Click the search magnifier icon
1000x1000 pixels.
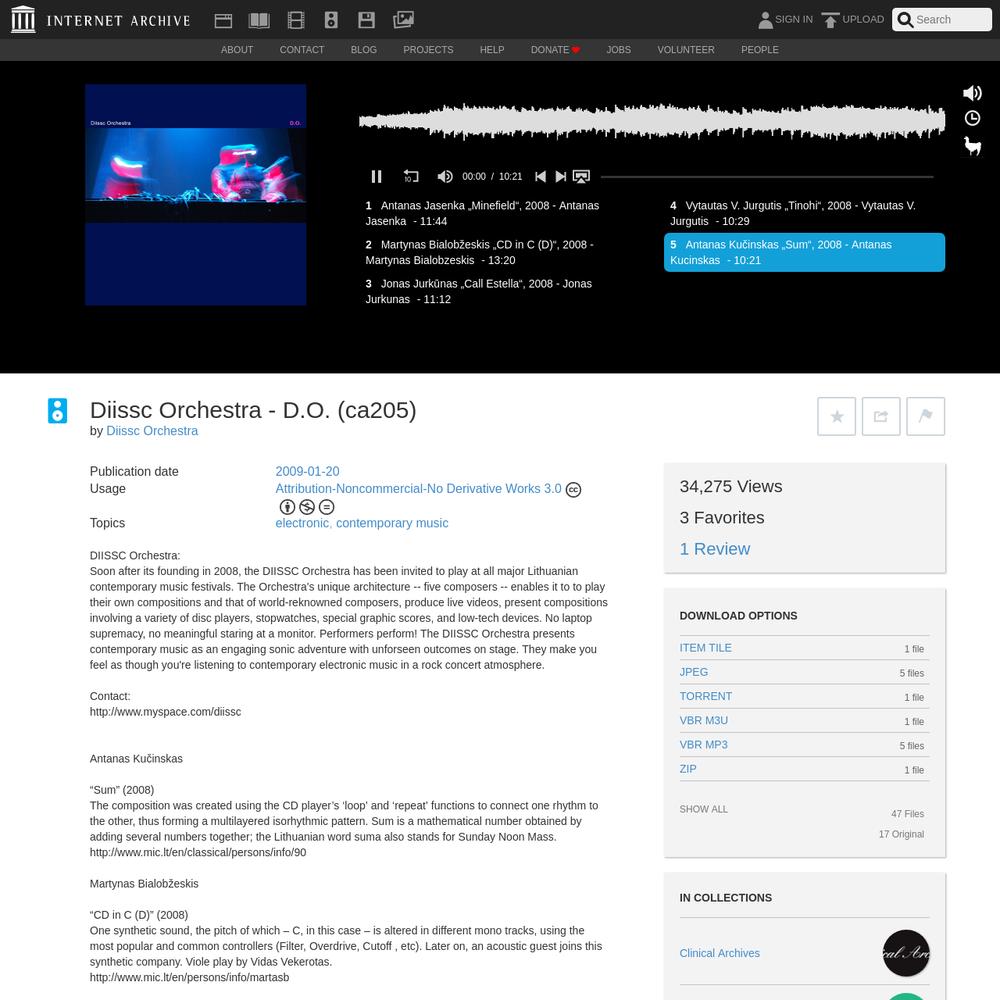coord(905,20)
